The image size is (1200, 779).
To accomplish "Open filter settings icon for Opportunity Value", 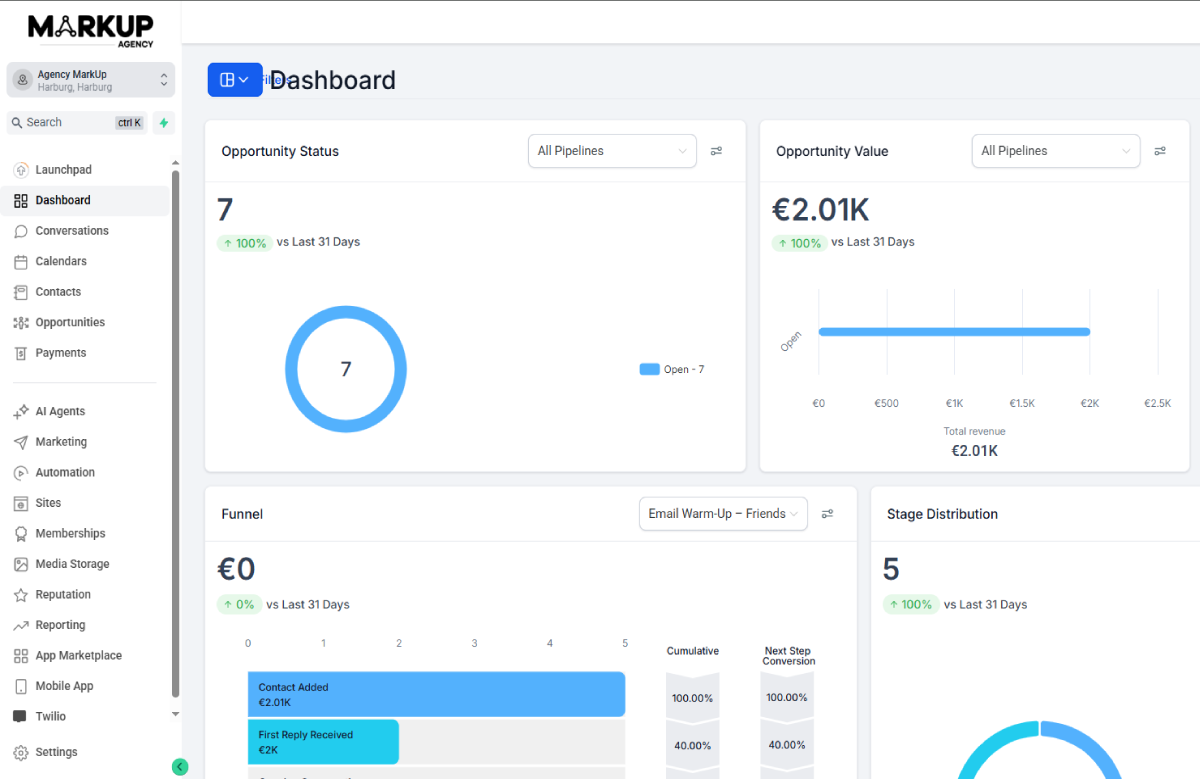I will pos(1160,151).
